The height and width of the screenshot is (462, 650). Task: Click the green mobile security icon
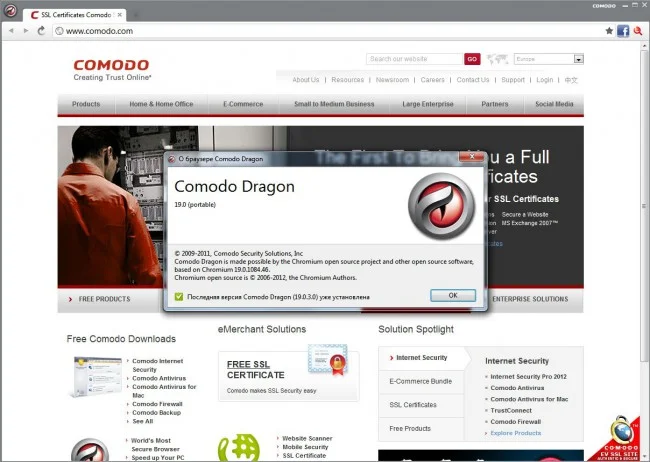tap(239, 448)
